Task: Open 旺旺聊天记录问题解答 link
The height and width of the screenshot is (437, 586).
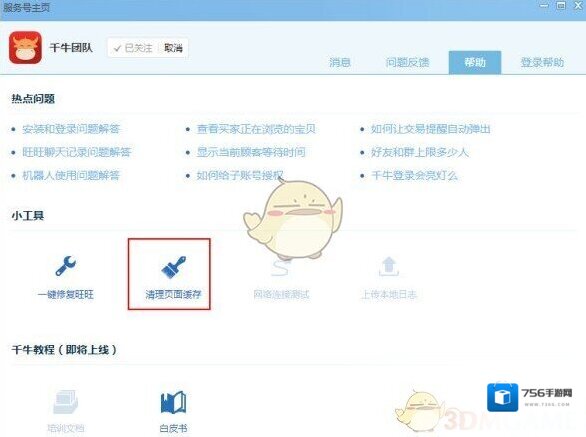Action: pyautogui.click(x=77, y=152)
